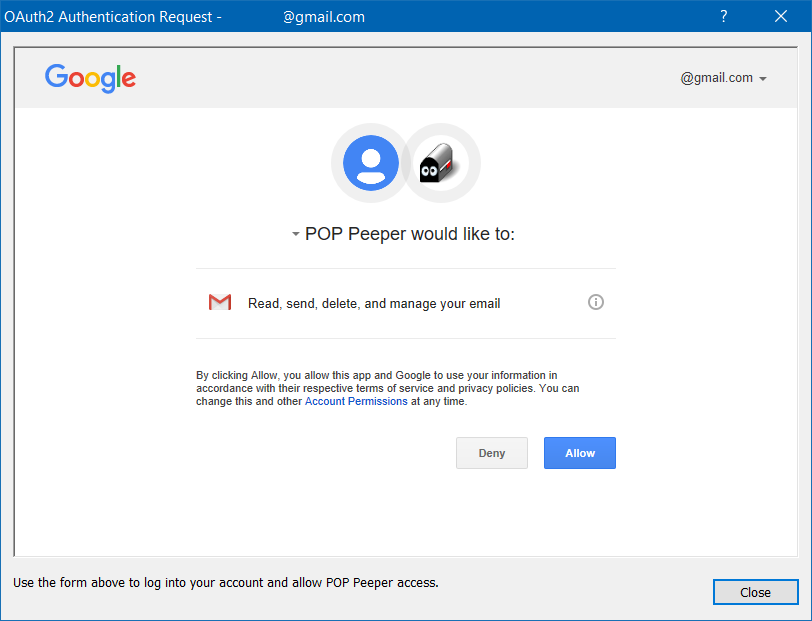Open the @gmail.com account dropdown

tap(723, 78)
